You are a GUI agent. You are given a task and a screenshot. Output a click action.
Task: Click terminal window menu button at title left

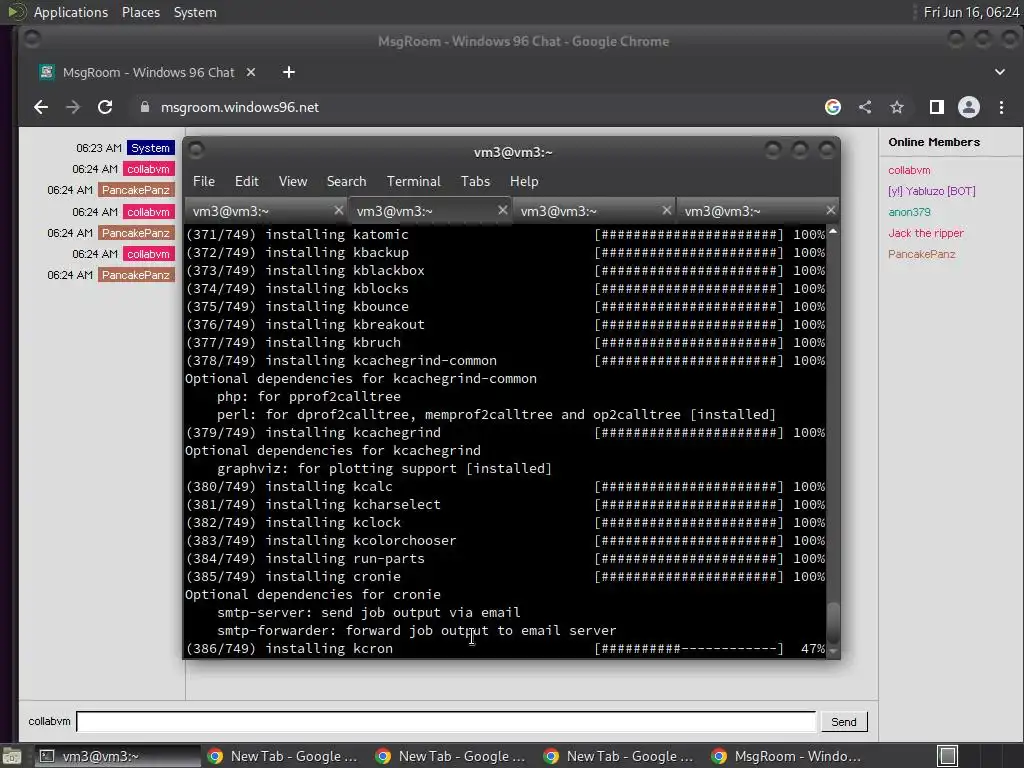[x=196, y=151]
